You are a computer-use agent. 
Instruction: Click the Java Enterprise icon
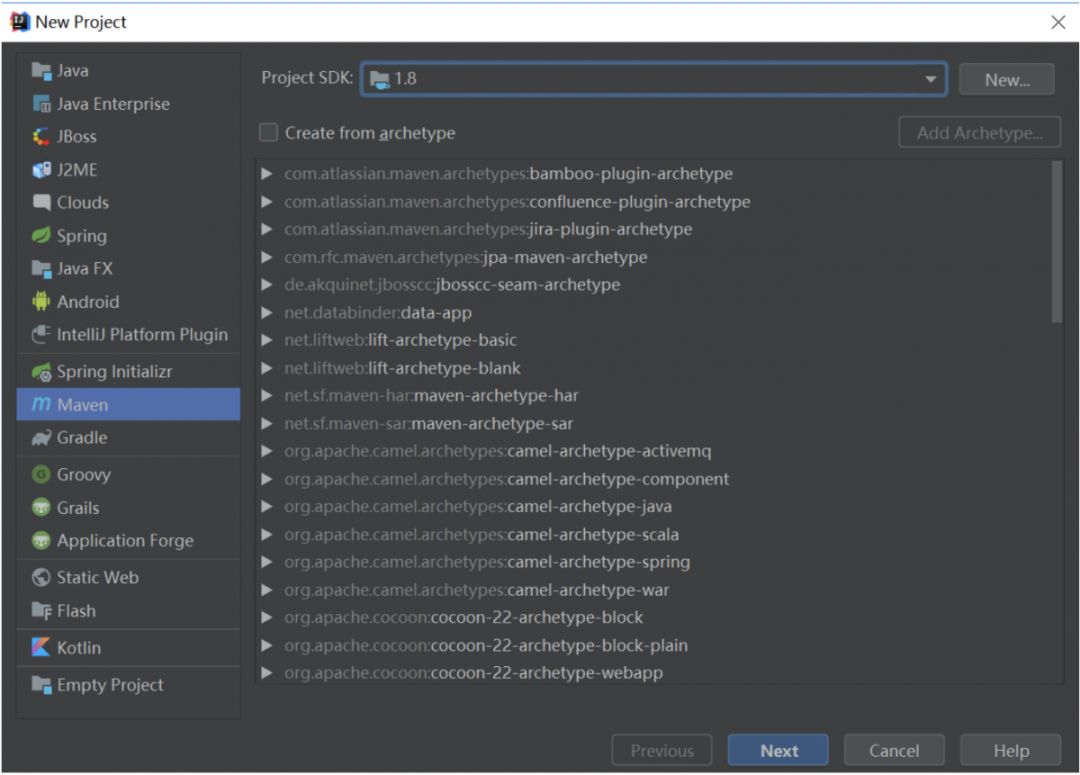point(41,104)
